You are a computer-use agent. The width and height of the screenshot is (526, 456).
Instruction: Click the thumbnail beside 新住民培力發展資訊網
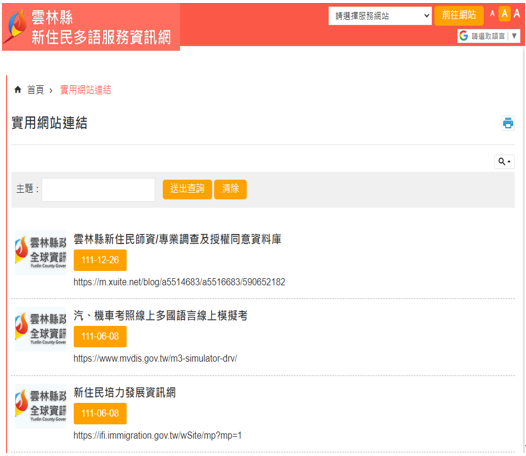(41, 406)
